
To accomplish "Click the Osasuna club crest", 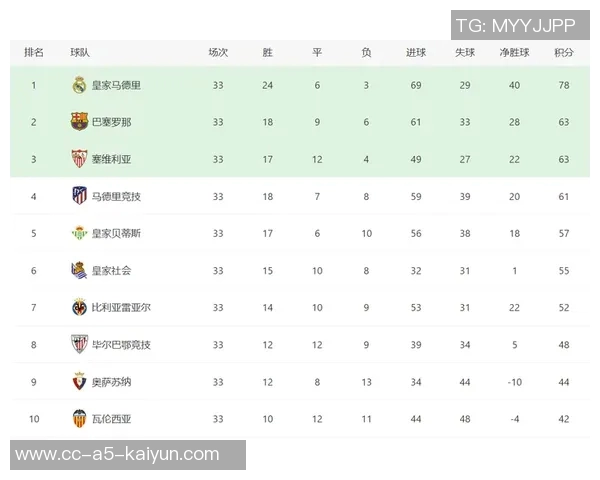I will pos(80,381).
